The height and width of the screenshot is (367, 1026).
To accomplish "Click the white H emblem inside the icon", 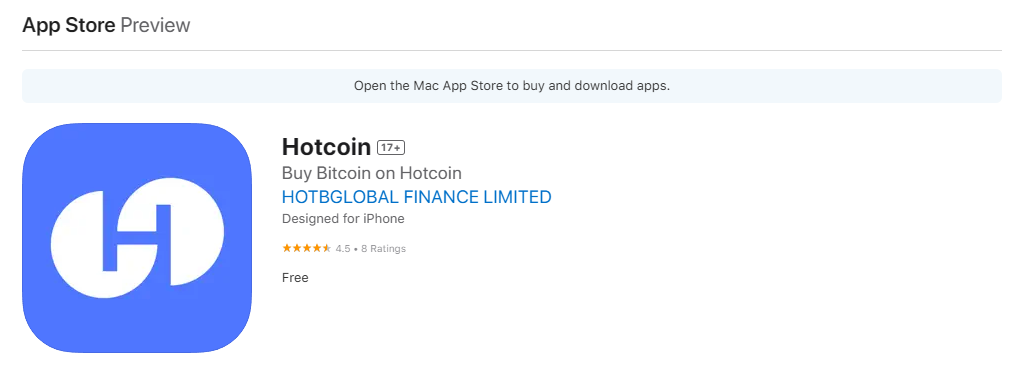I will [x=137, y=238].
